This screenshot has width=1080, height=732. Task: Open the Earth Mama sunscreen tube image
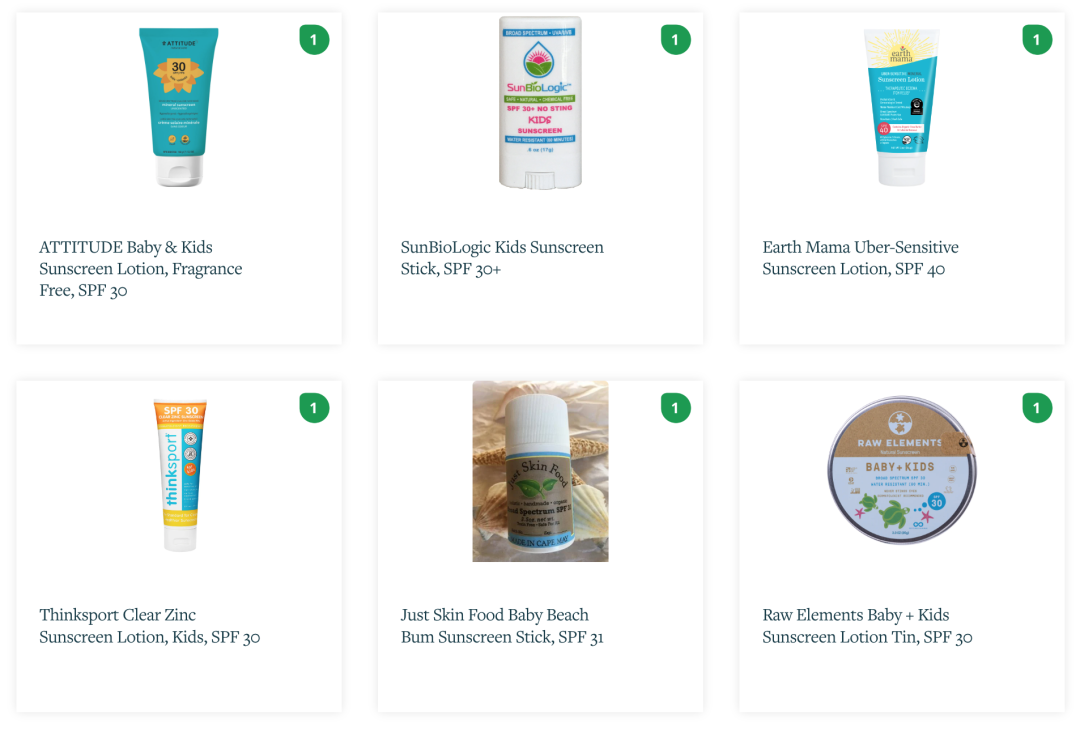pyautogui.click(x=902, y=107)
